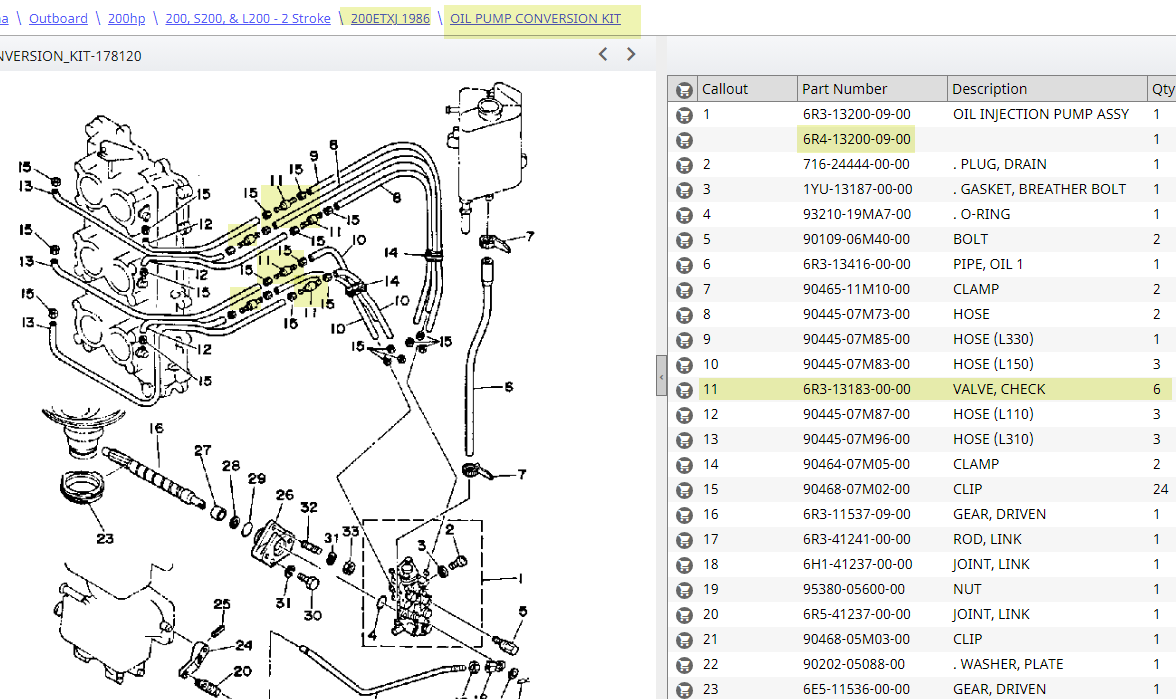The image size is (1176, 699).
Task: Click OIL INJECTION PUMP ASSY description
Action: click(1040, 114)
